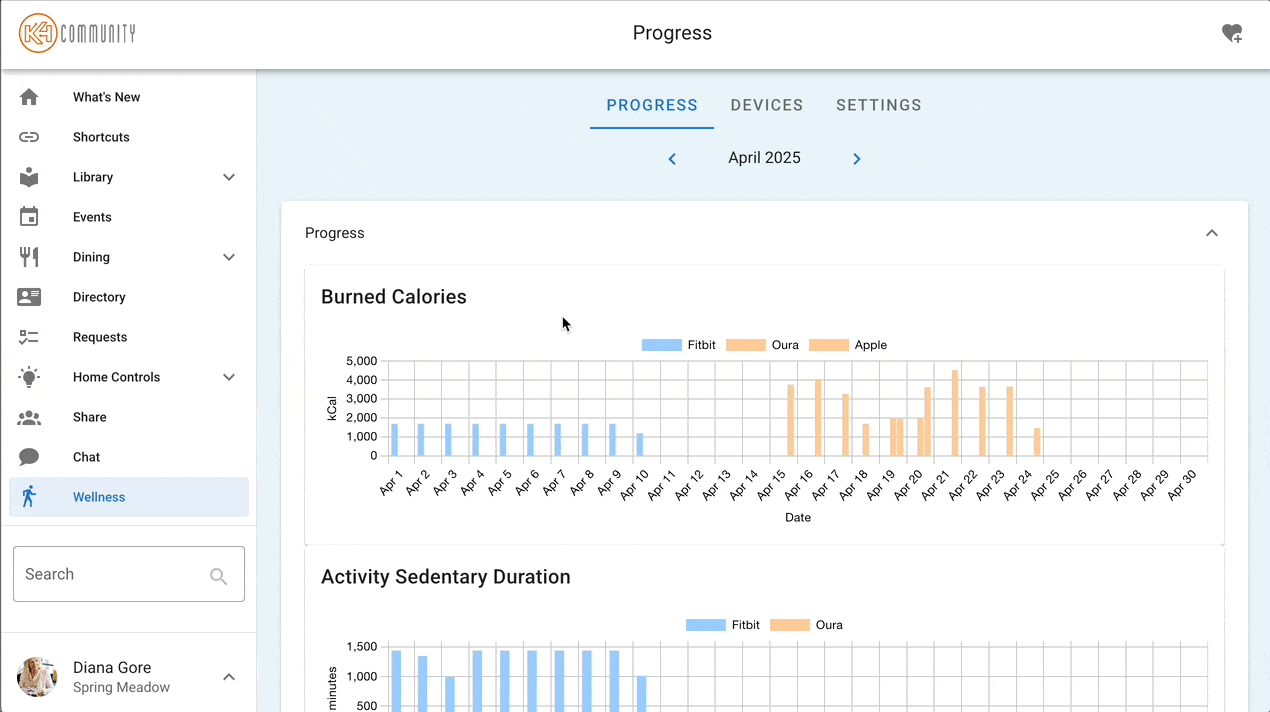Click the Dining fork and knife icon
This screenshot has width=1270, height=712.
29,257
